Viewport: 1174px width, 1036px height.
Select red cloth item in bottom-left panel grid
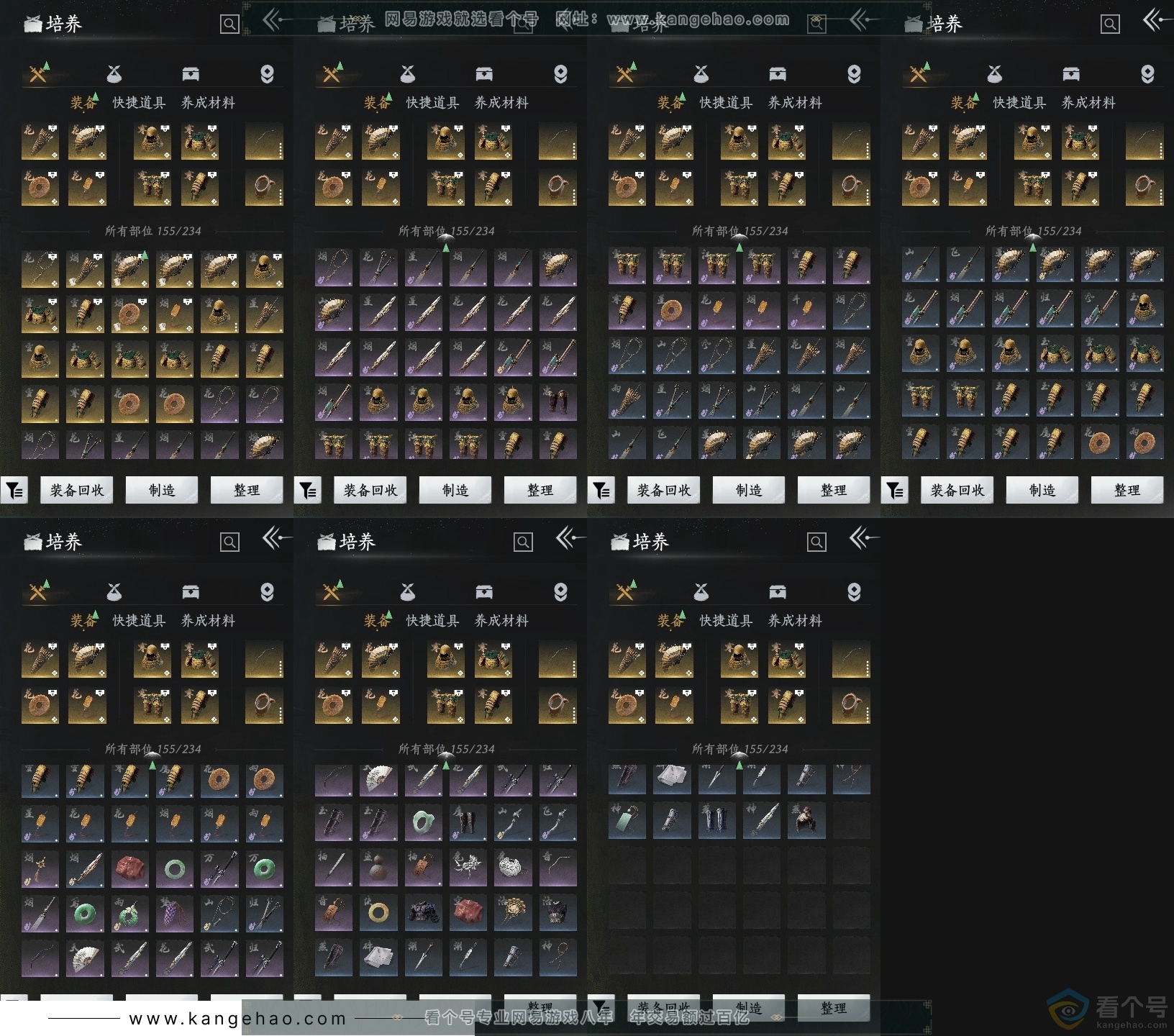pyautogui.click(x=129, y=869)
